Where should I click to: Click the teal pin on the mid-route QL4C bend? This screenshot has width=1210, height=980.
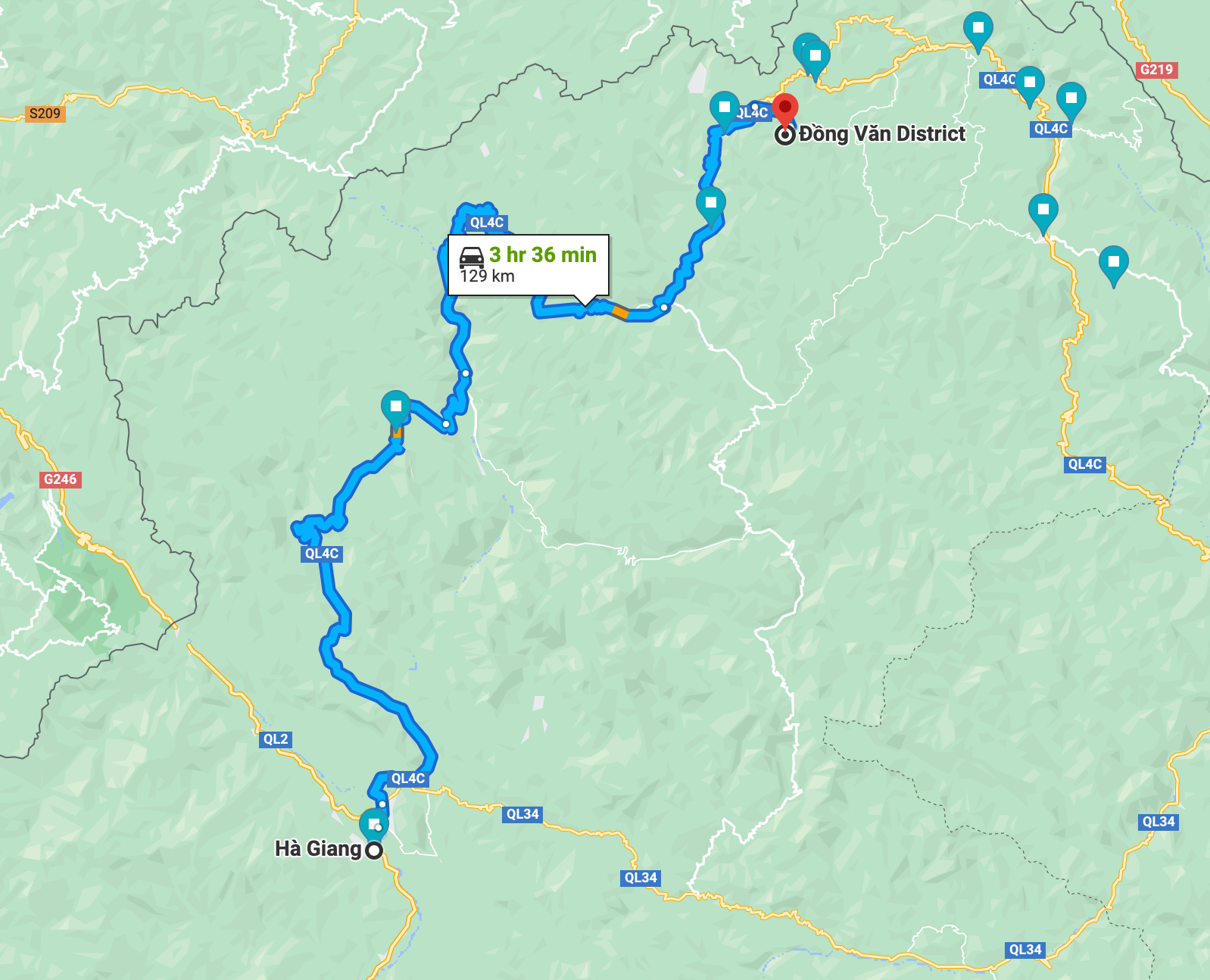396,408
